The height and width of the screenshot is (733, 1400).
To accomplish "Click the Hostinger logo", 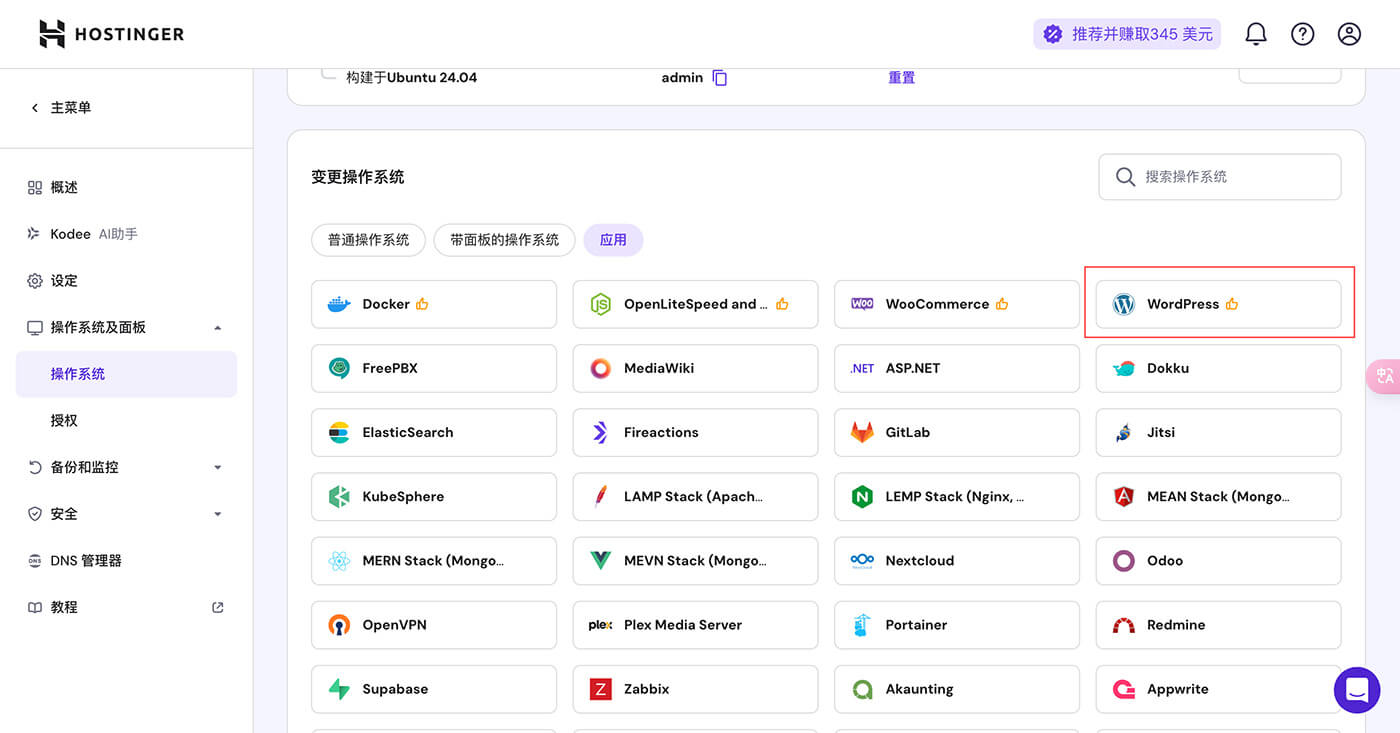I will pos(111,34).
